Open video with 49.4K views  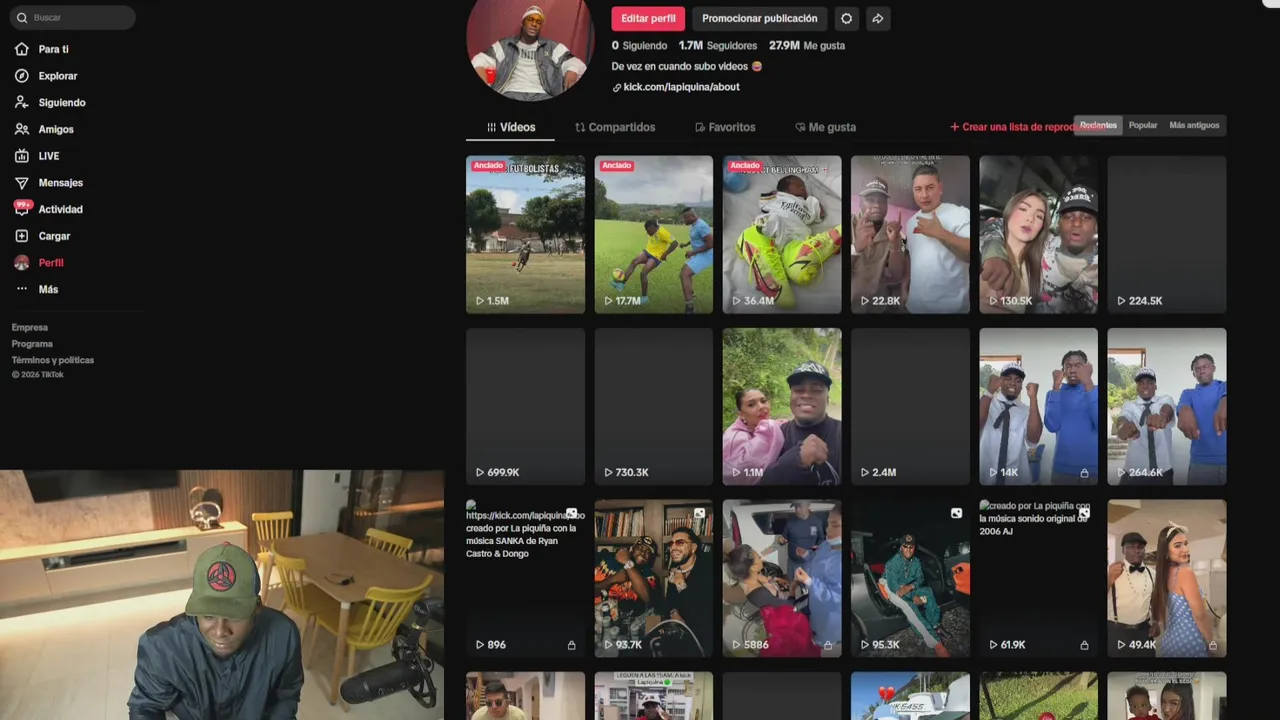click(1167, 578)
